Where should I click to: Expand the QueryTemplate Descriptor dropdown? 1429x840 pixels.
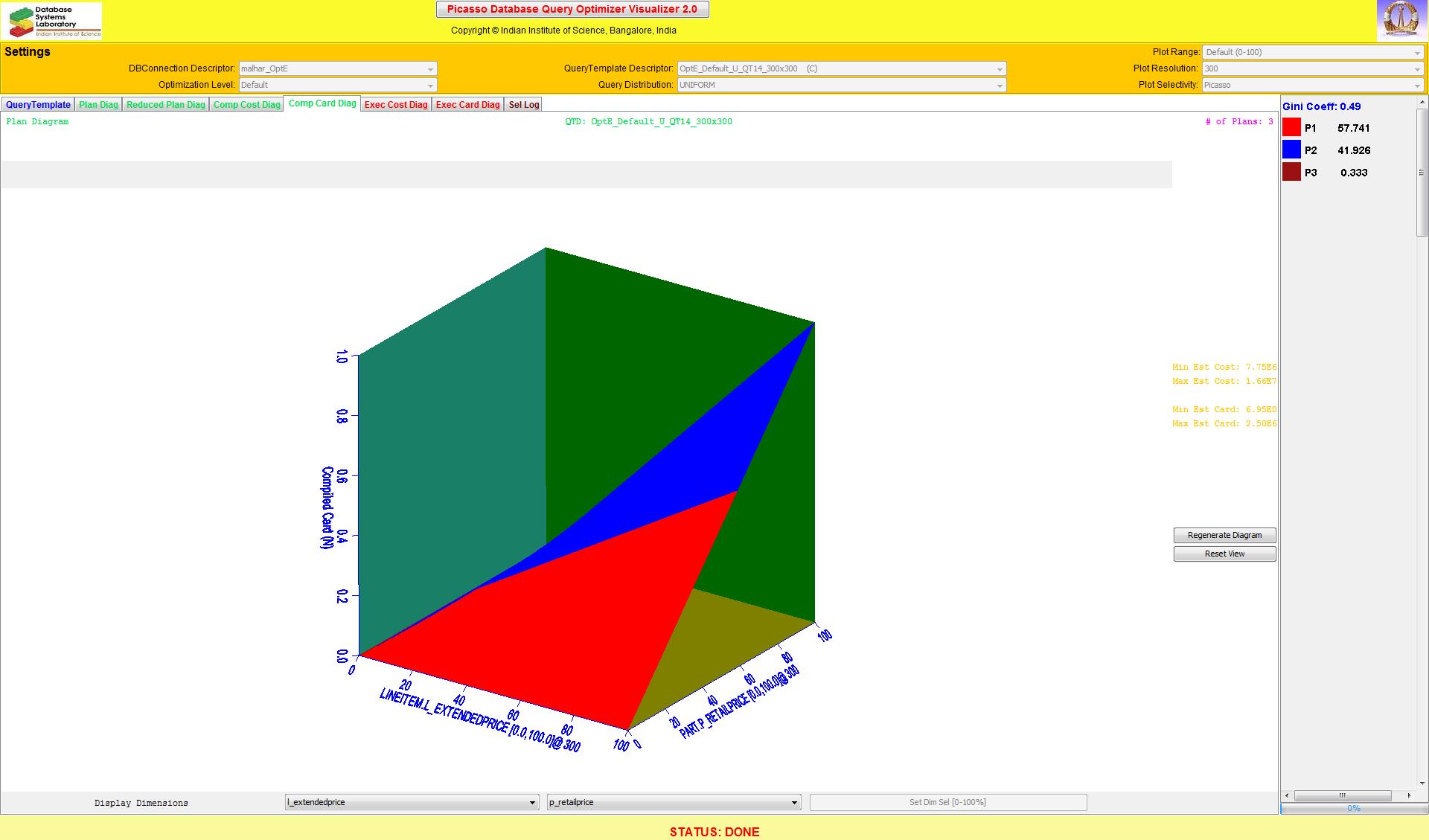(x=841, y=68)
